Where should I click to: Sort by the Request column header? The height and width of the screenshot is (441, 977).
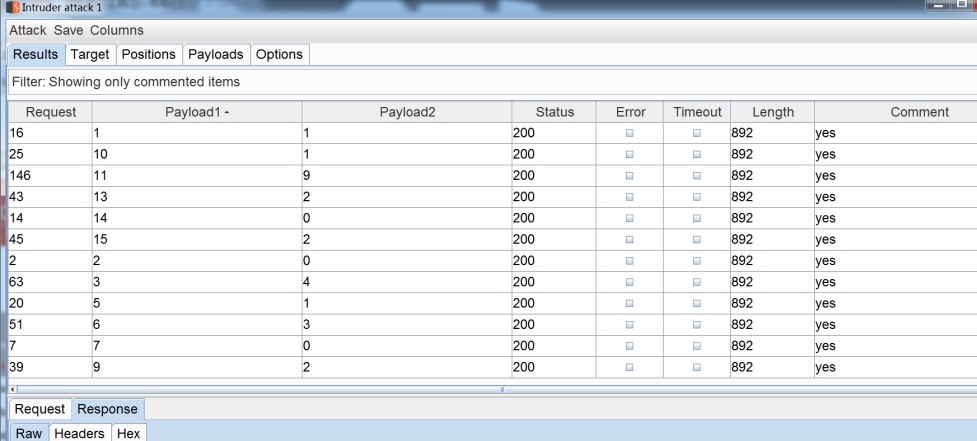pyautogui.click(x=50, y=112)
